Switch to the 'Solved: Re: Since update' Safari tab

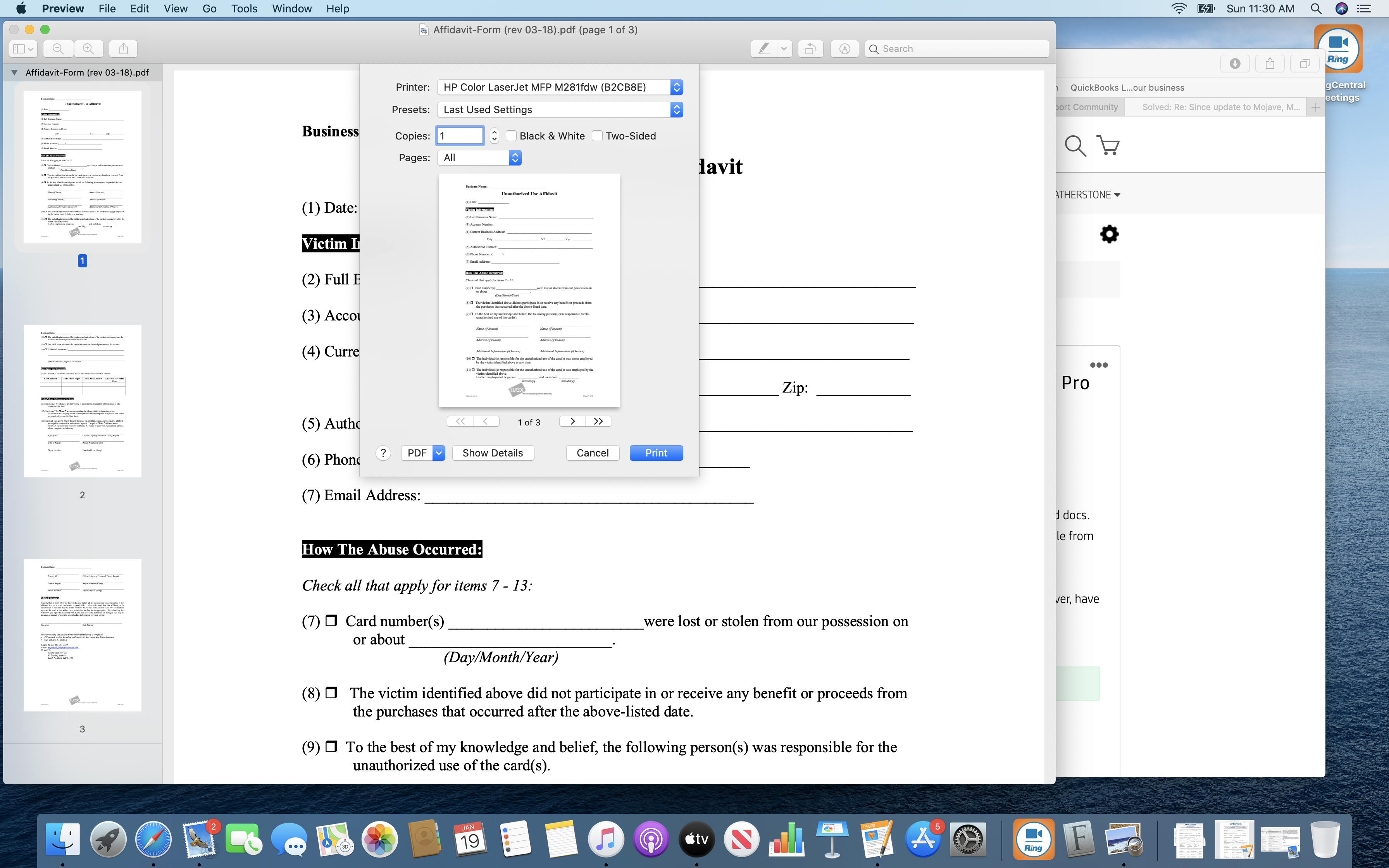coord(1215,107)
